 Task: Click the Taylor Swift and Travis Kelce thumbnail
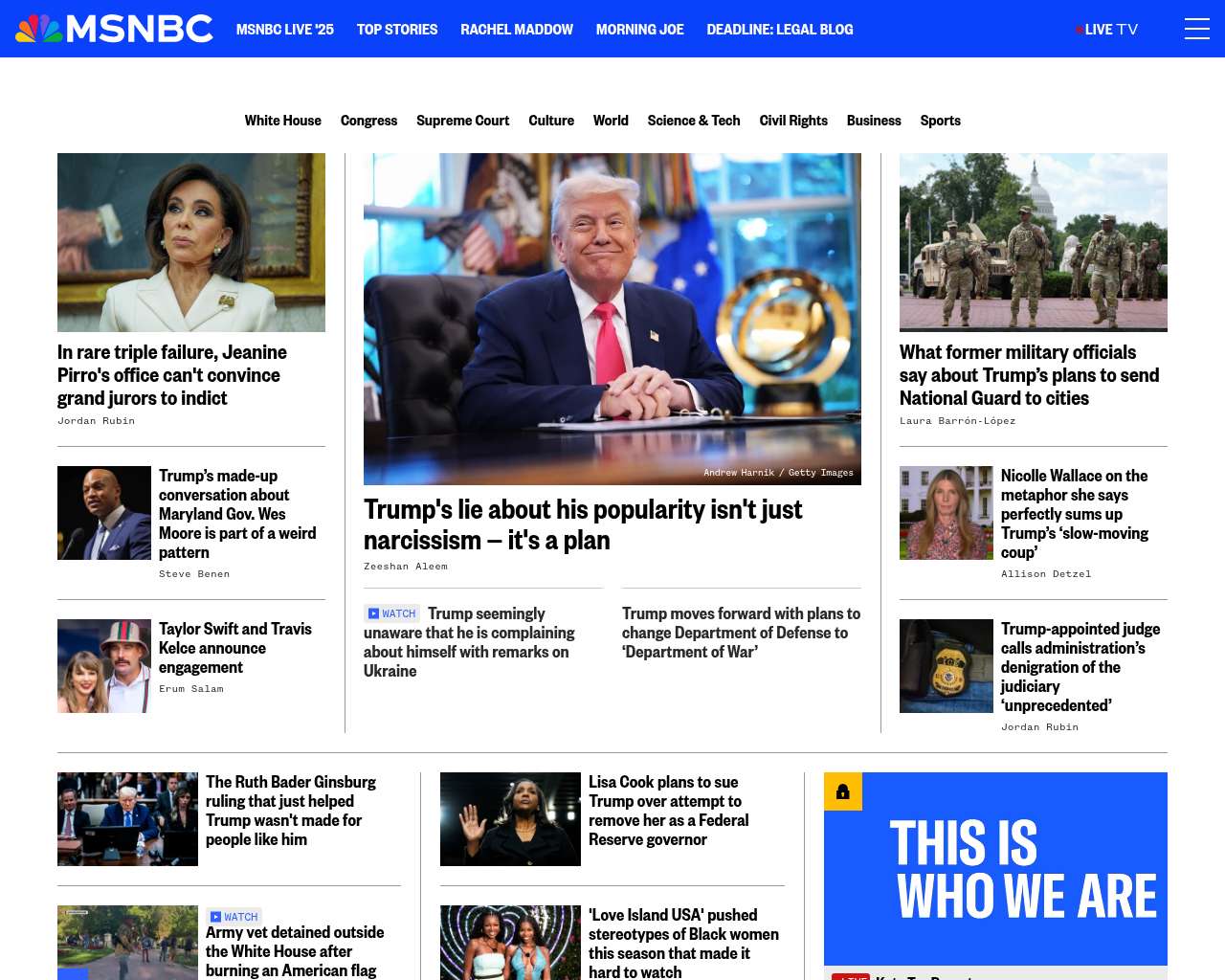coord(104,666)
